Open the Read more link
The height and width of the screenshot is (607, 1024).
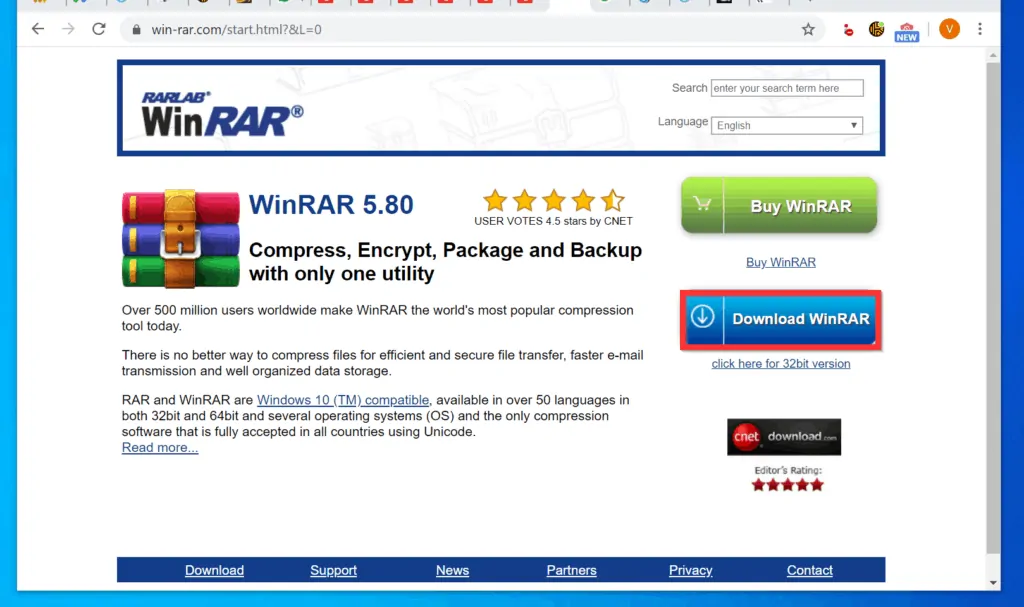[159, 447]
